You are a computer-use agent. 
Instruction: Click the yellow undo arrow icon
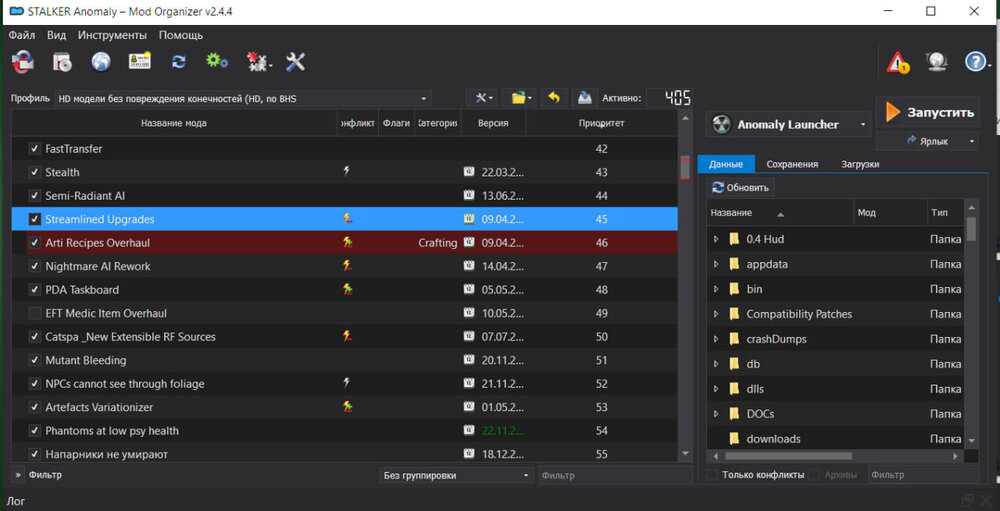(x=553, y=98)
